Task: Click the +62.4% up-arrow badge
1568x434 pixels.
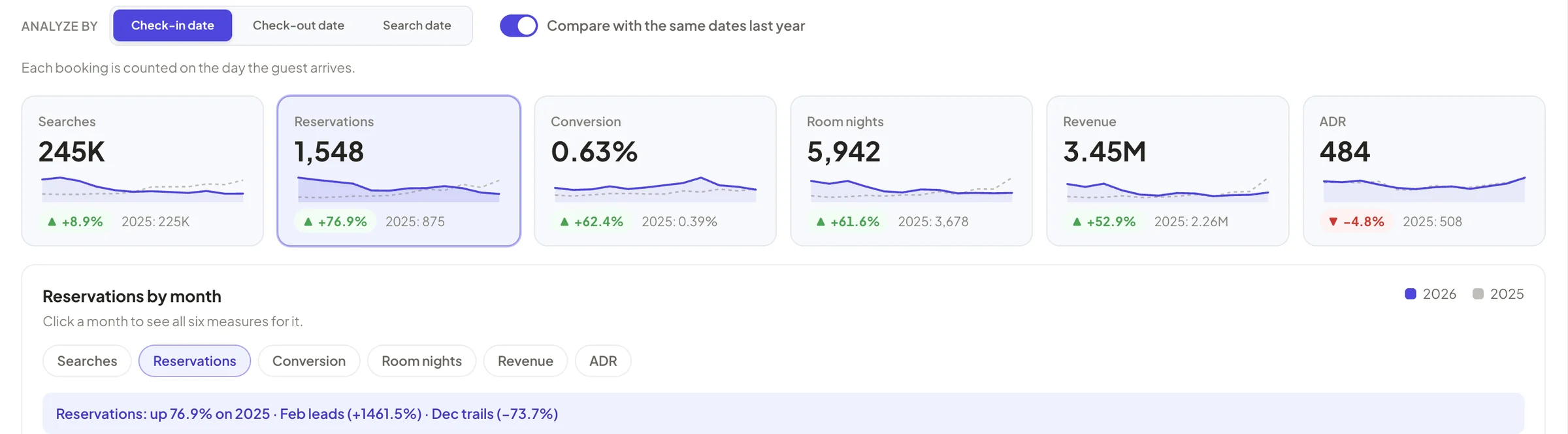Action: (x=591, y=222)
